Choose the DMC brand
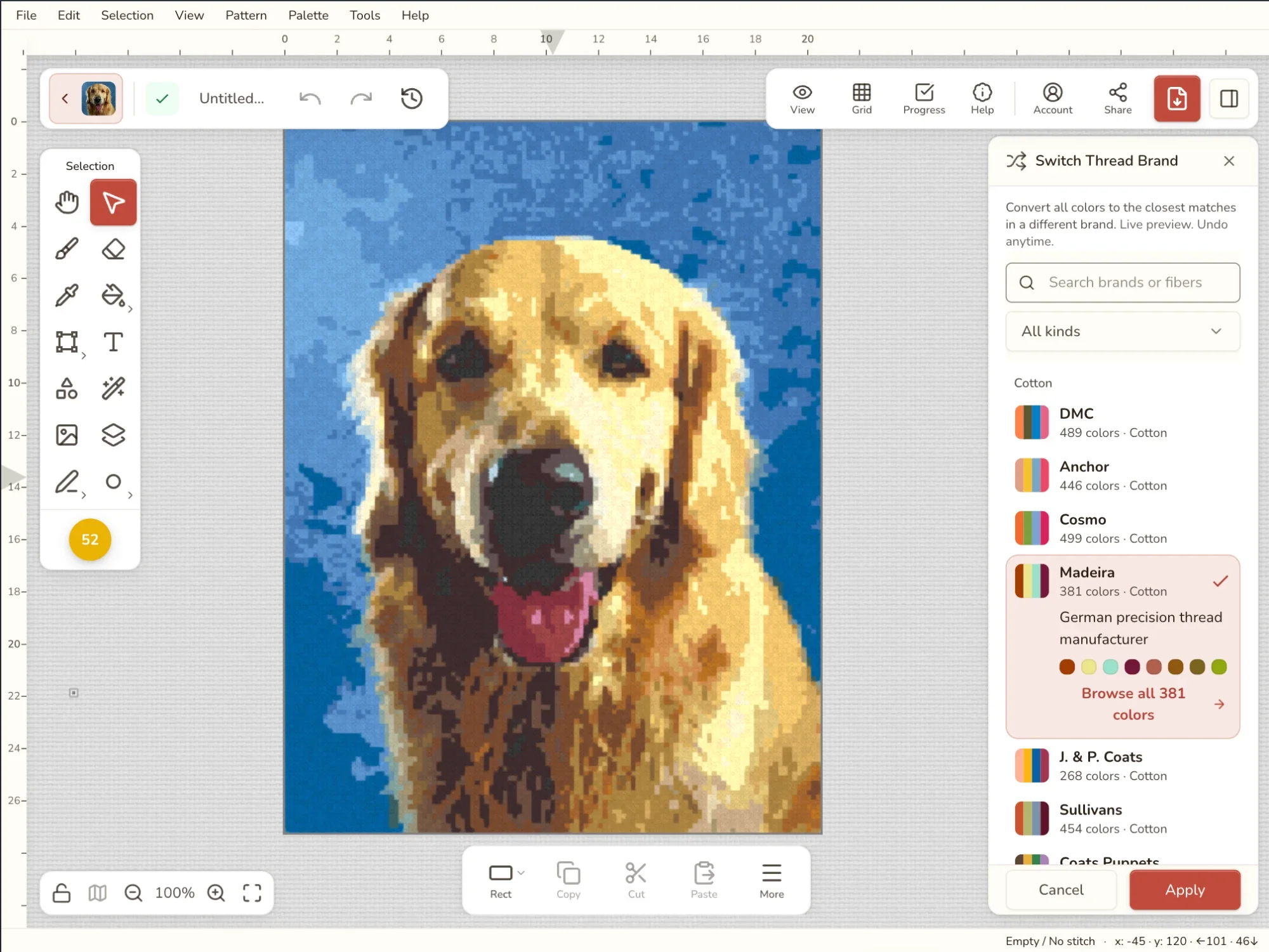The height and width of the screenshot is (952, 1269). pyautogui.click(x=1122, y=422)
